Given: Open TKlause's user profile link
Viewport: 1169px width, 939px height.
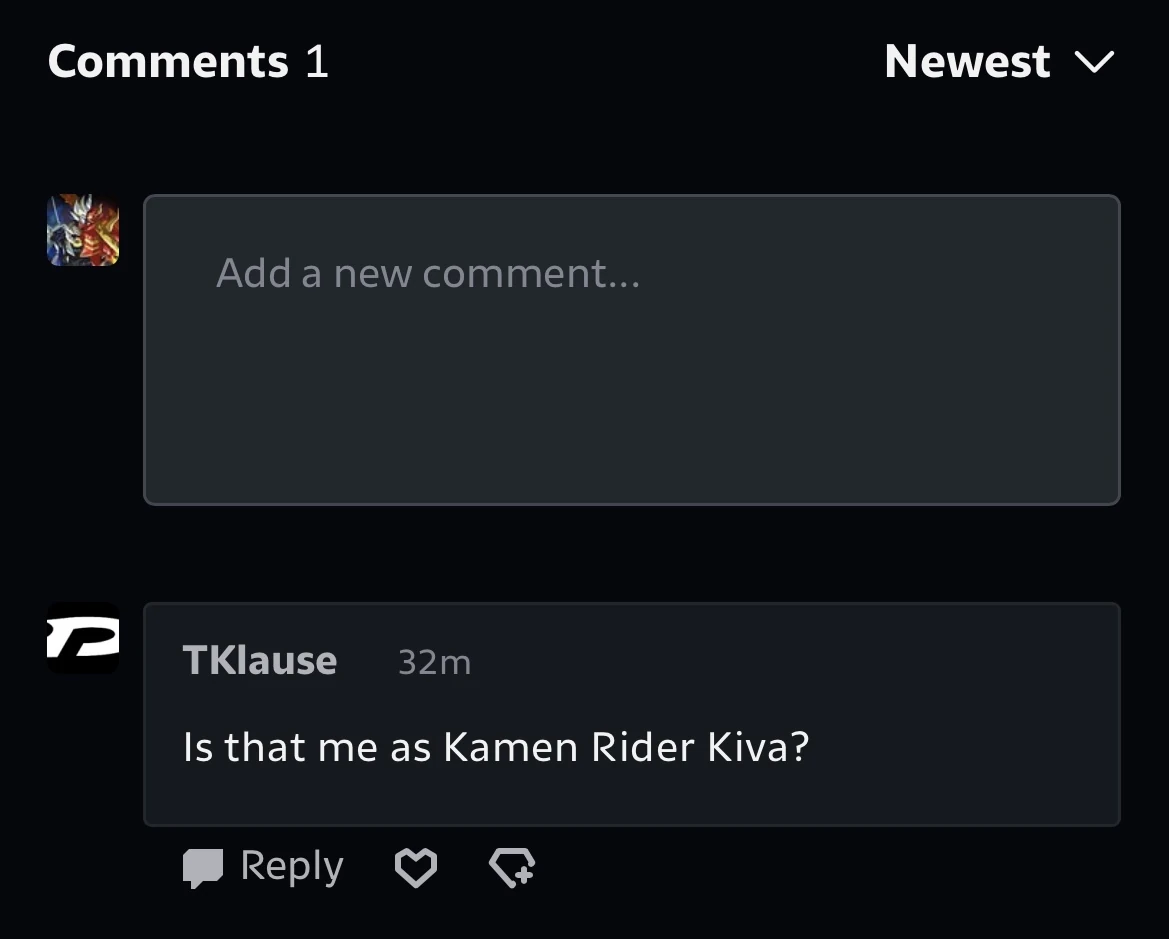Looking at the screenshot, I should click(x=260, y=661).
